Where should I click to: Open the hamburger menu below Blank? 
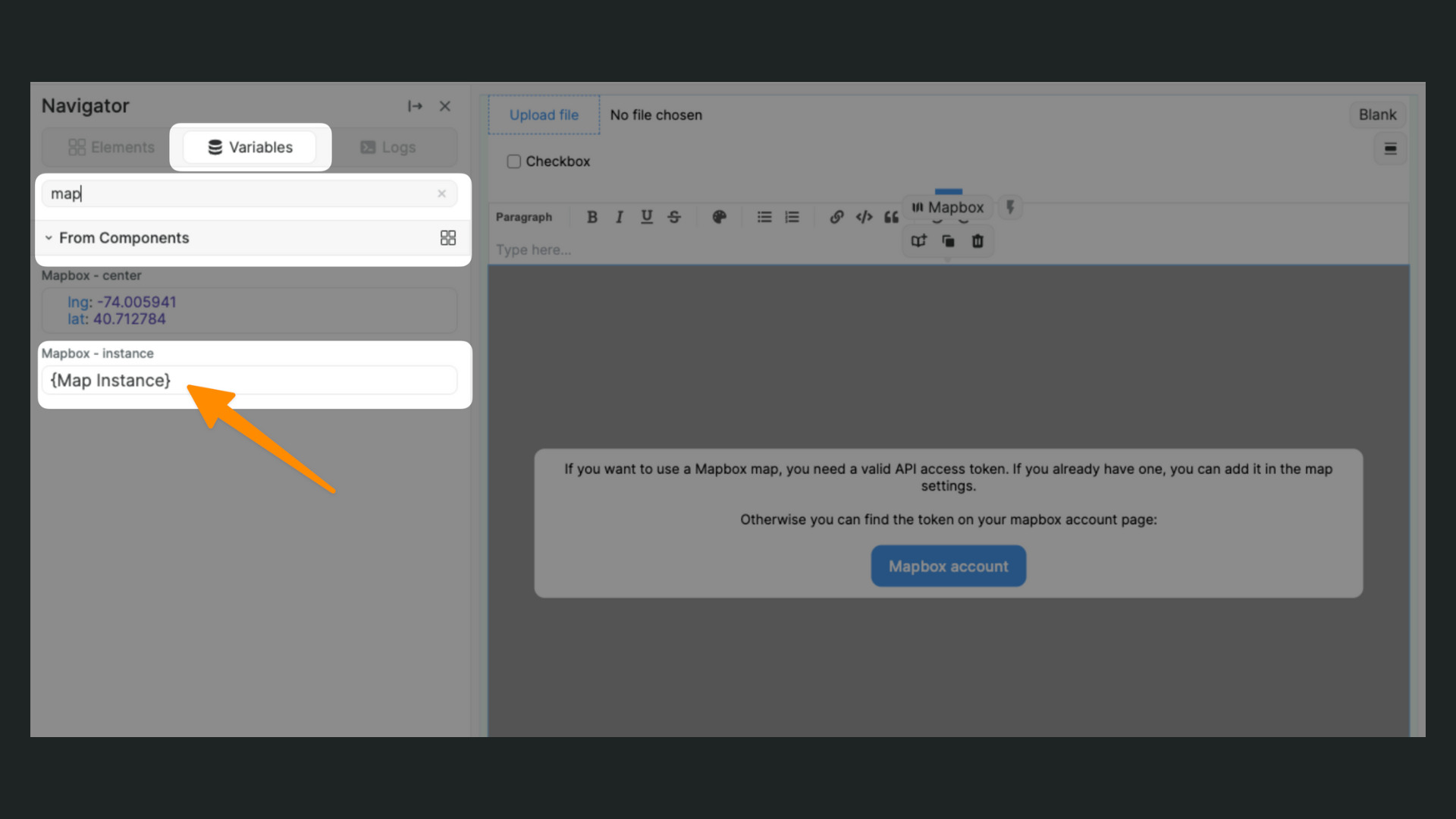click(x=1391, y=149)
